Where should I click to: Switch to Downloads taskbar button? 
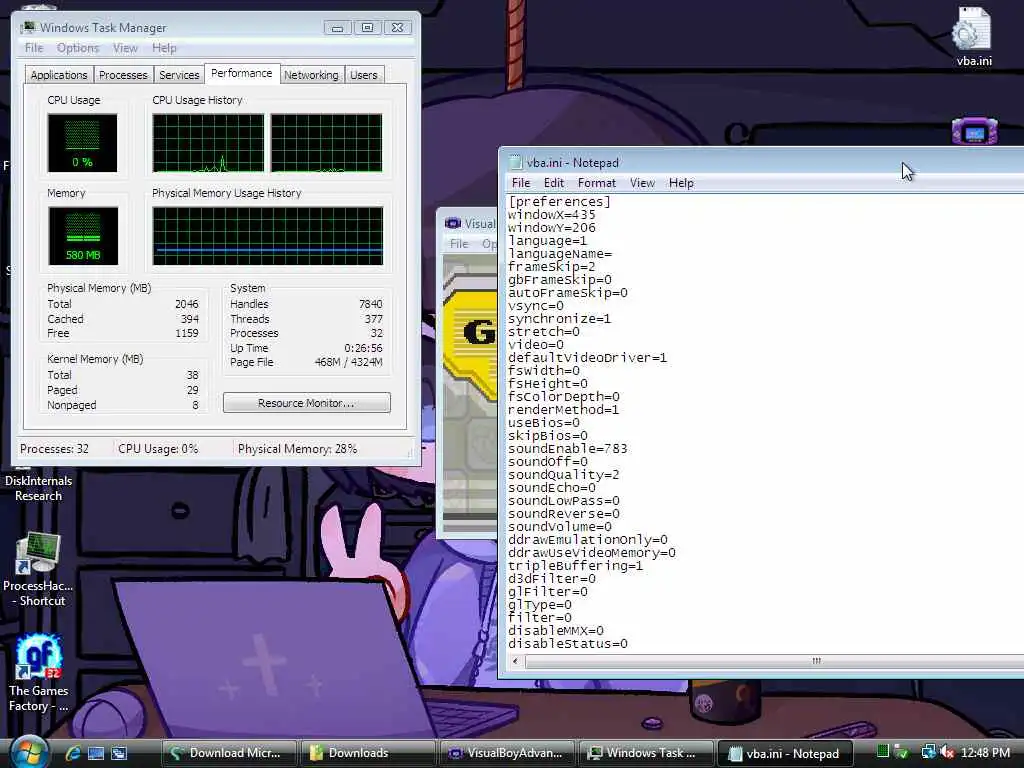[368, 753]
